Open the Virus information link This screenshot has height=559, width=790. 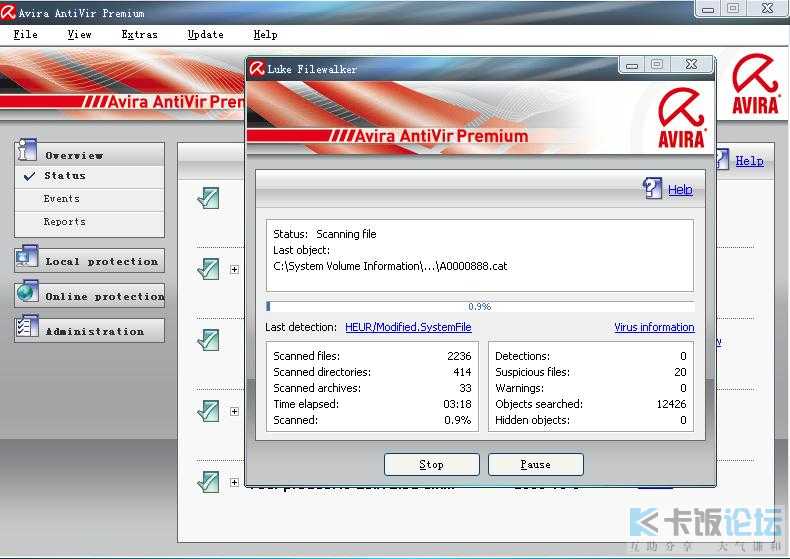click(x=654, y=327)
